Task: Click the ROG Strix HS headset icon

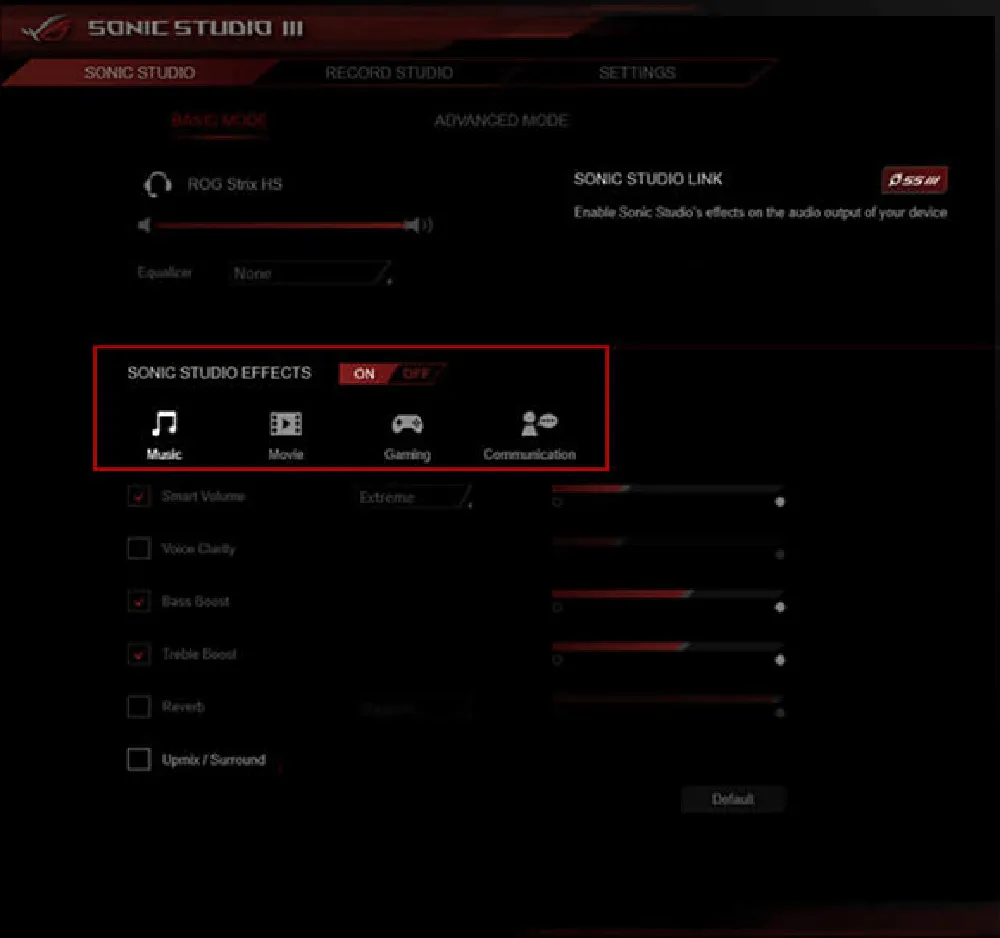Action: coord(157,185)
